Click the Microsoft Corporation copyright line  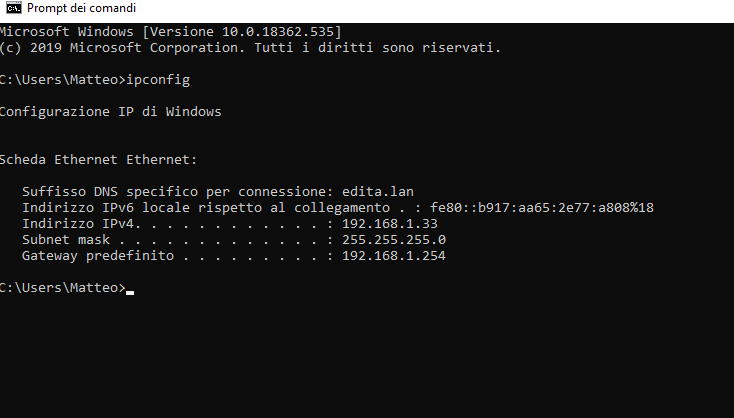250,47
